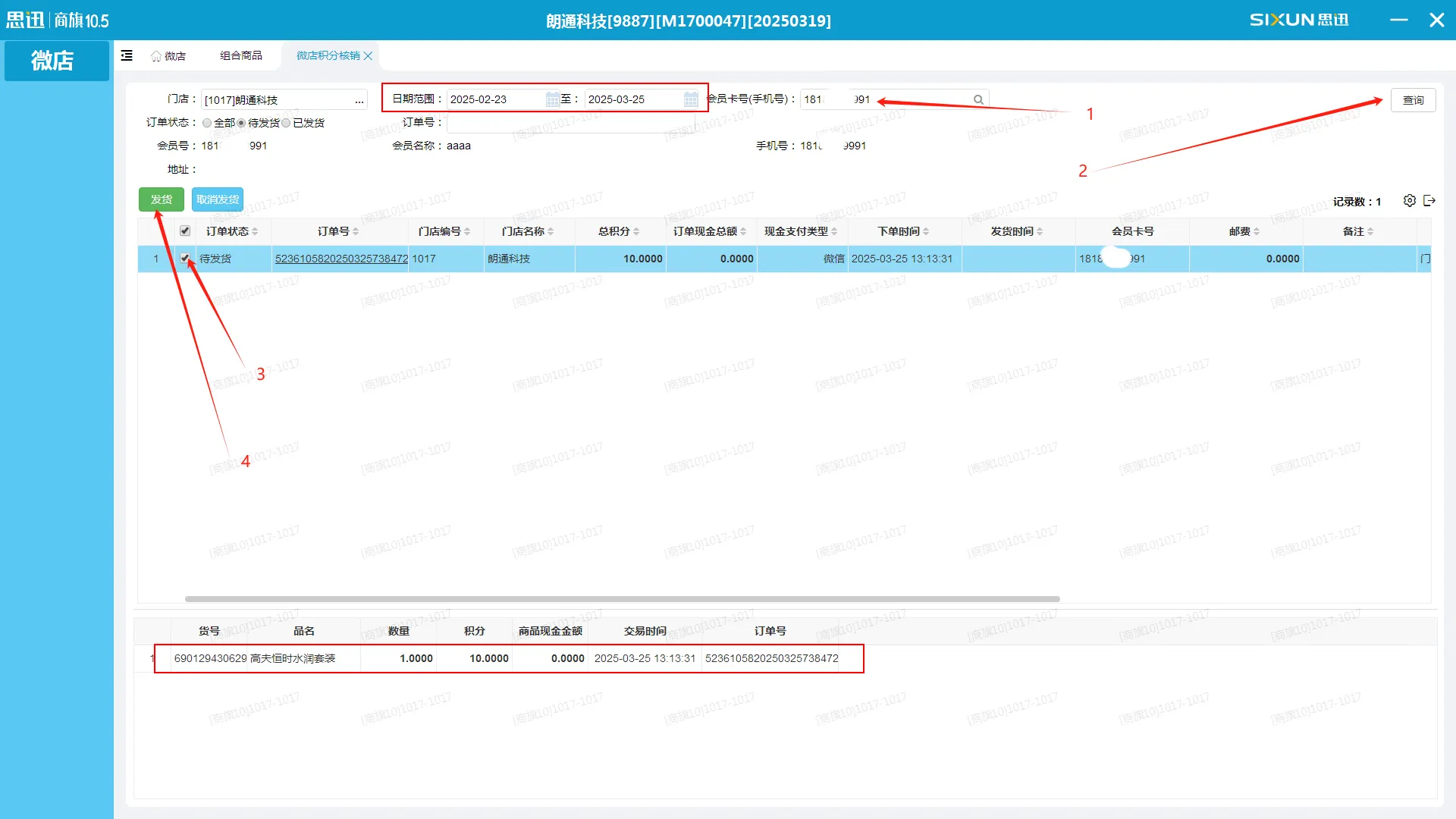Click the horizontal scrollbar of orders table
The height and width of the screenshot is (819, 1456).
(x=622, y=599)
